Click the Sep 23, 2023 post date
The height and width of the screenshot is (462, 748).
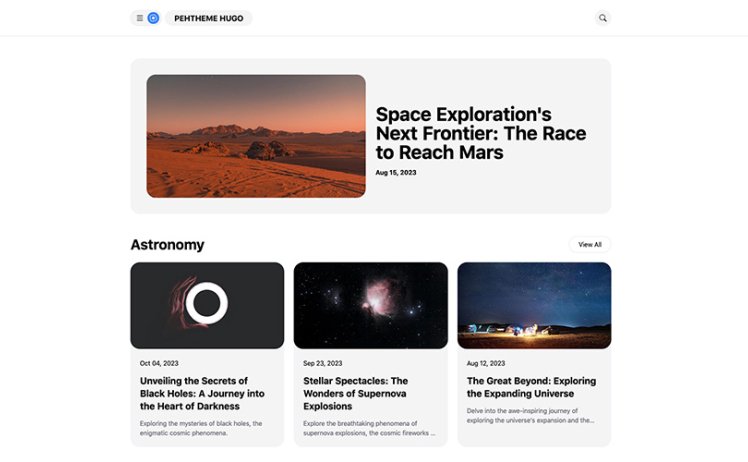tap(322, 363)
